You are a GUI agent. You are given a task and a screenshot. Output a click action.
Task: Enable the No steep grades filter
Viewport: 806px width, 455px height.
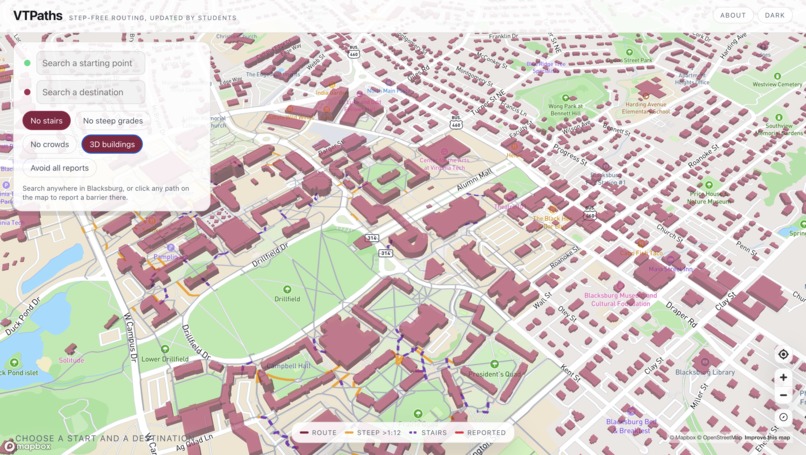click(x=113, y=121)
